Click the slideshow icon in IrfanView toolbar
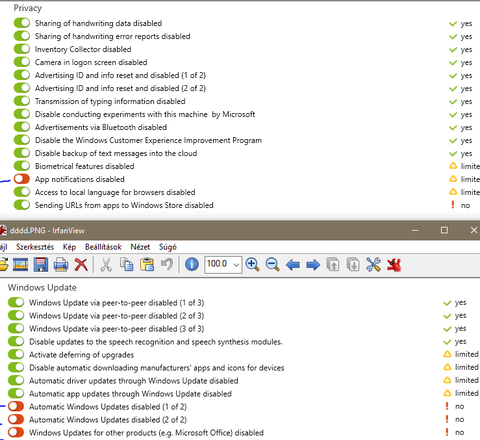The width and height of the screenshot is (480, 440). pyautogui.click(x=20, y=265)
